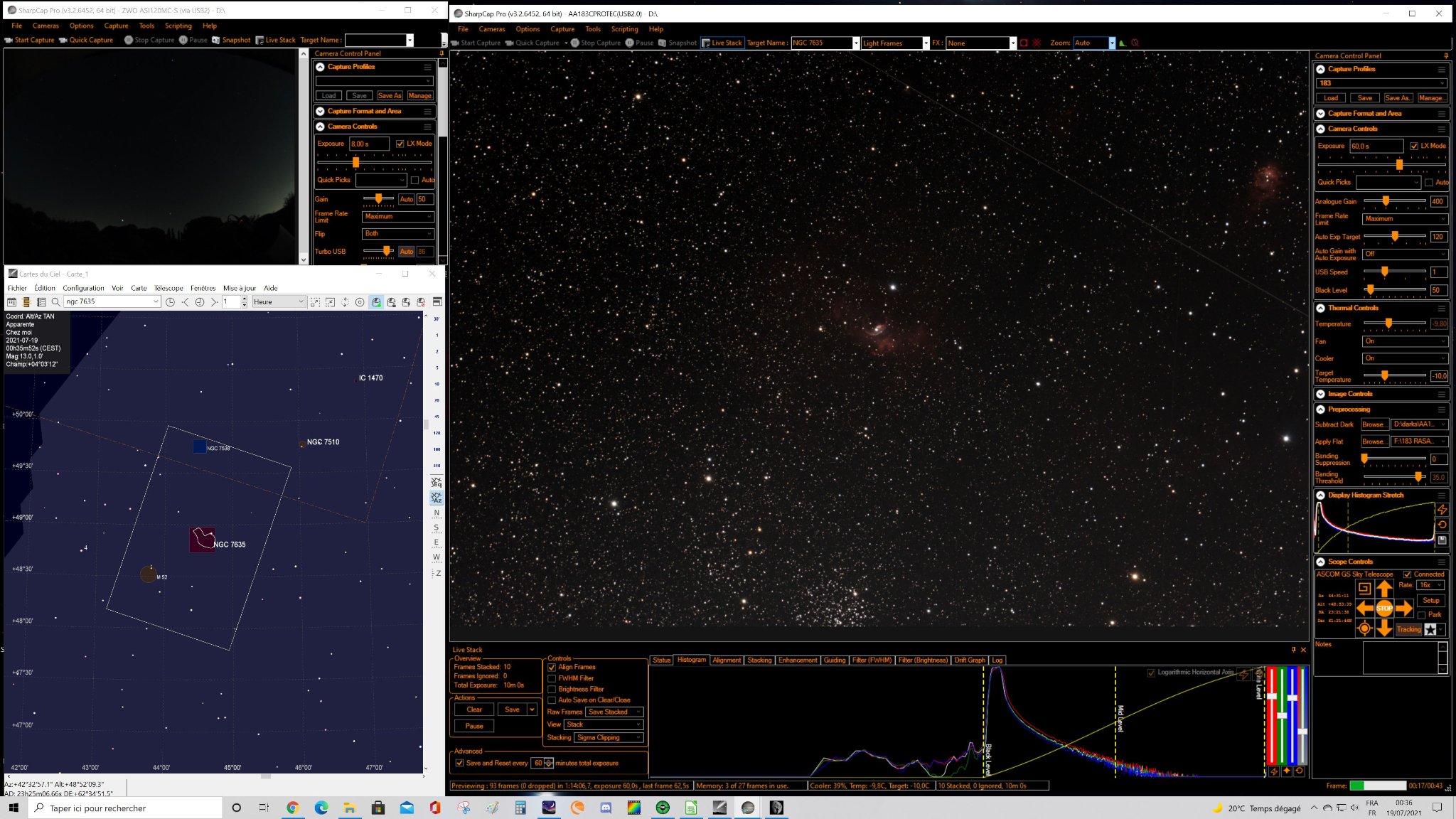Stop telescope motion with STOP button
This screenshot has width=1456, height=819.
tap(1383, 608)
